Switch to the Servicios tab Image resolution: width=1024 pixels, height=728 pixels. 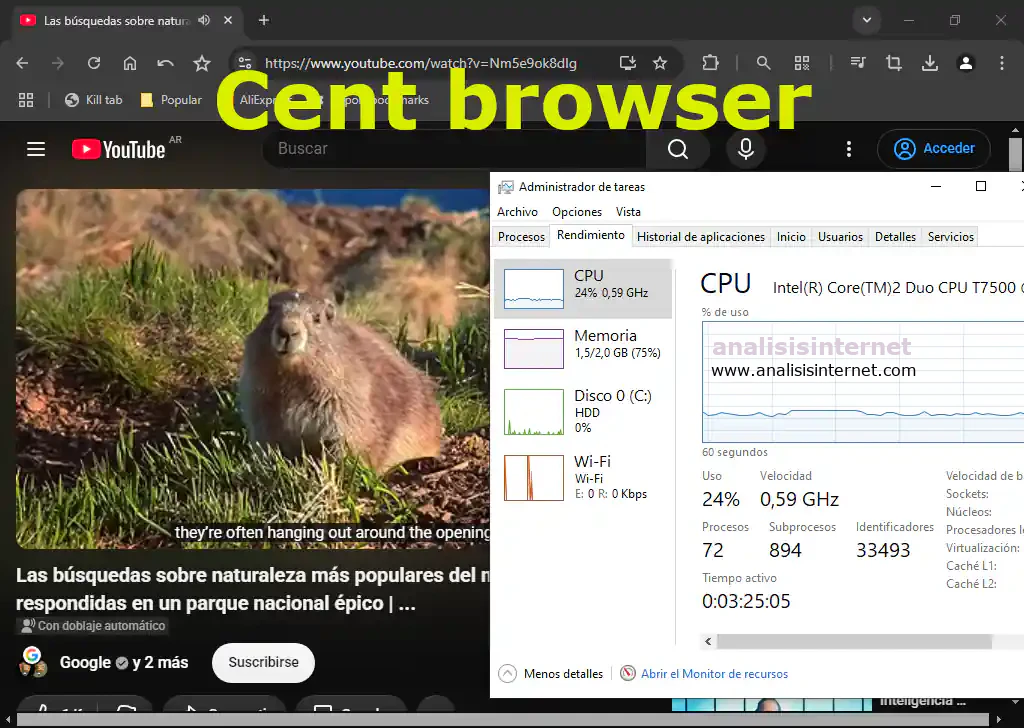pyautogui.click(x=951, y=236)
